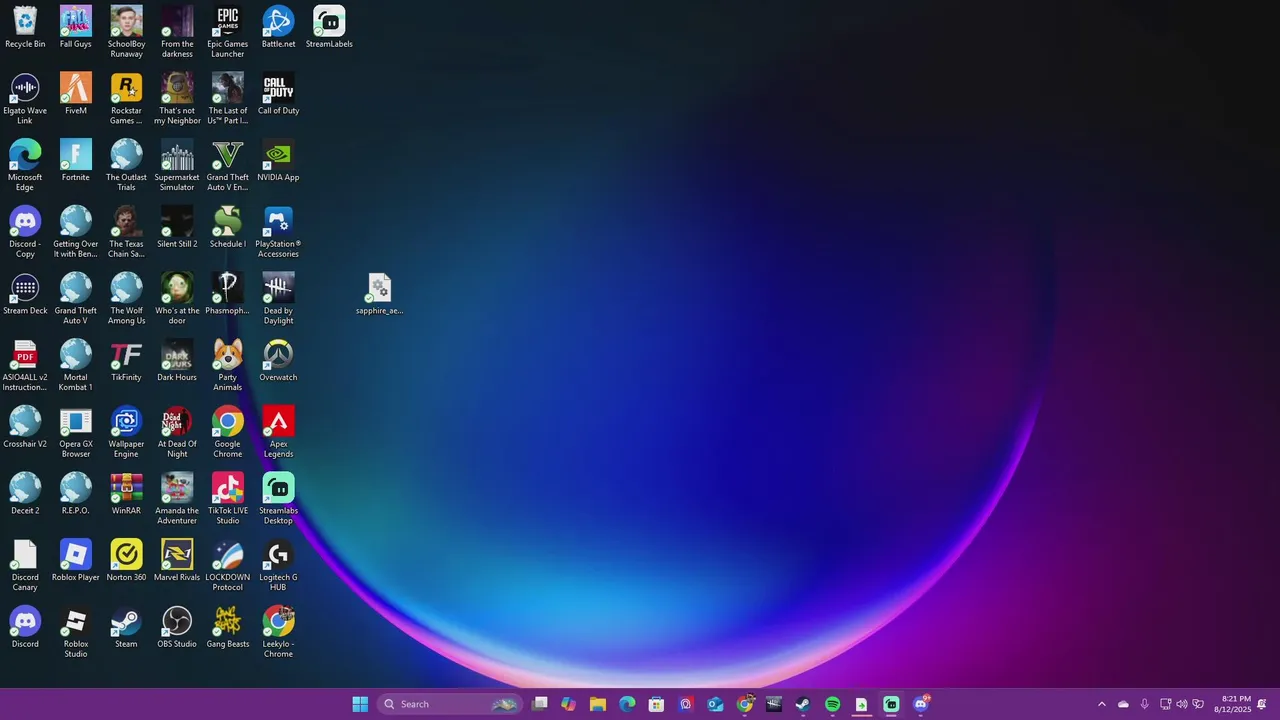
Task: Open the clock and date flyout
Action: pos(1232,704)
